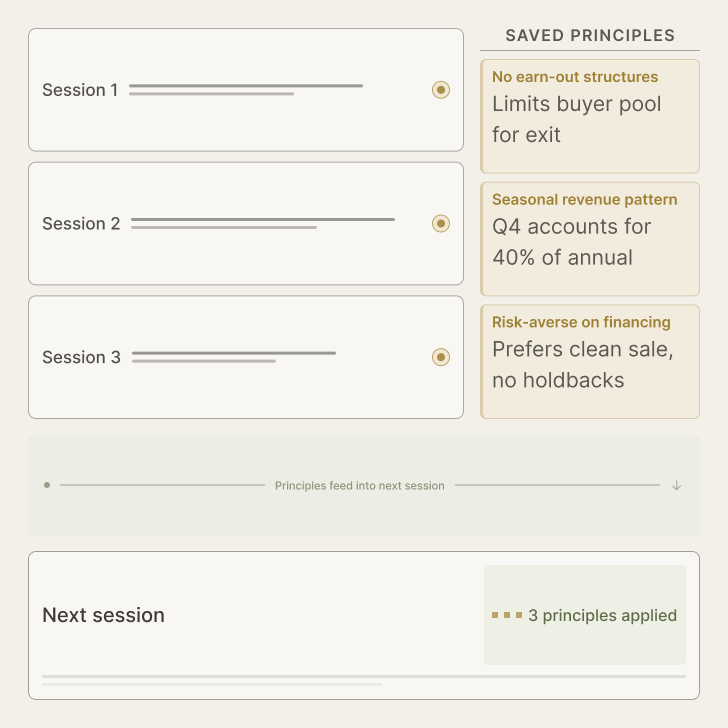This screenshot has width=728, height=728.
Task: Select the Session 1 radio button
Action: click(441, 90)
